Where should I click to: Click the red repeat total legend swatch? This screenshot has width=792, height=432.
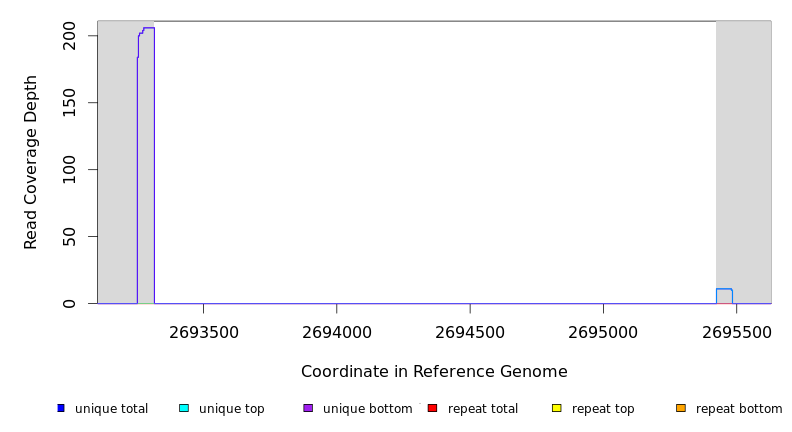432,408
